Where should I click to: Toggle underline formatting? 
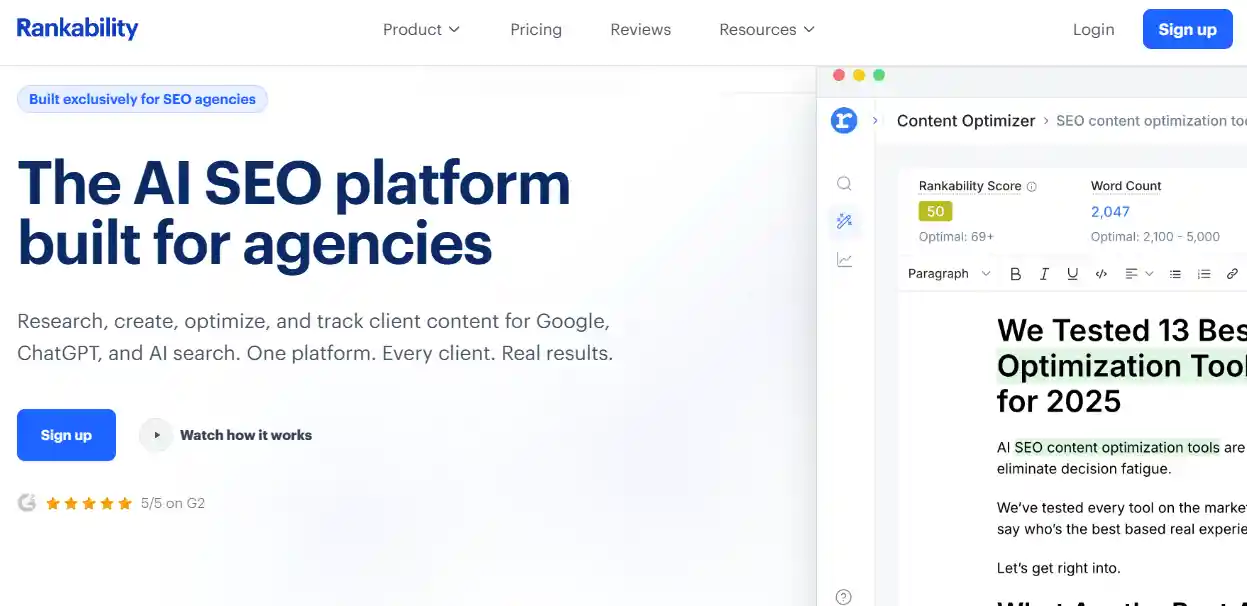[x=1072, y=272]
